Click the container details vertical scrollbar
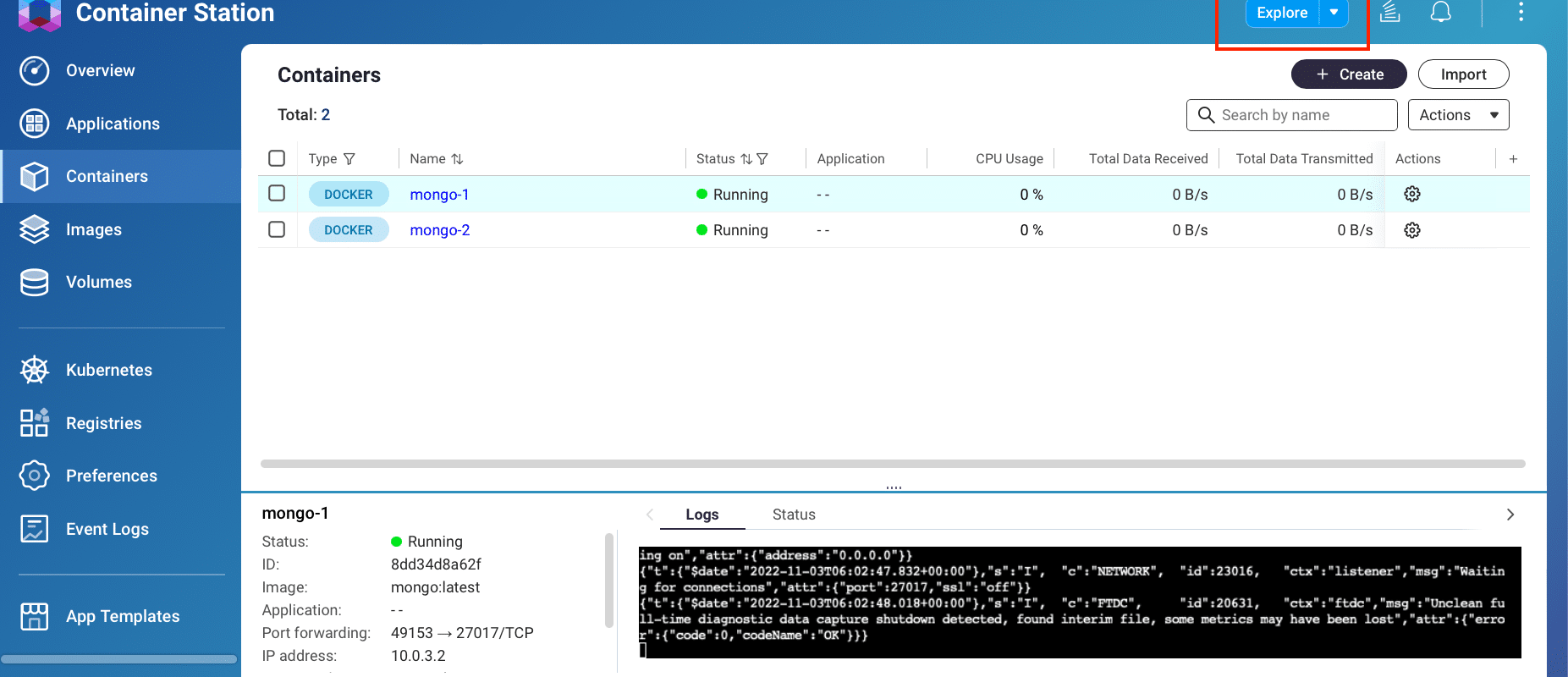Image resolution: width=1568 pixels, height=677 pixels. 608,581
